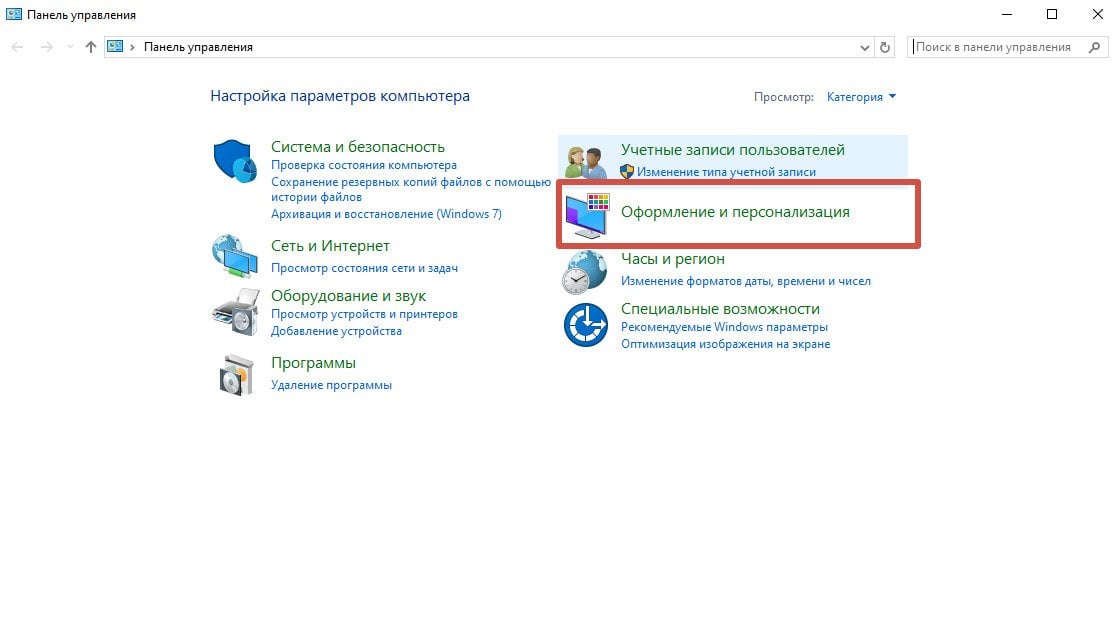Click 'Удаление программы' link
Viewport: 1120px width, 630px height.
coord(331,385)
